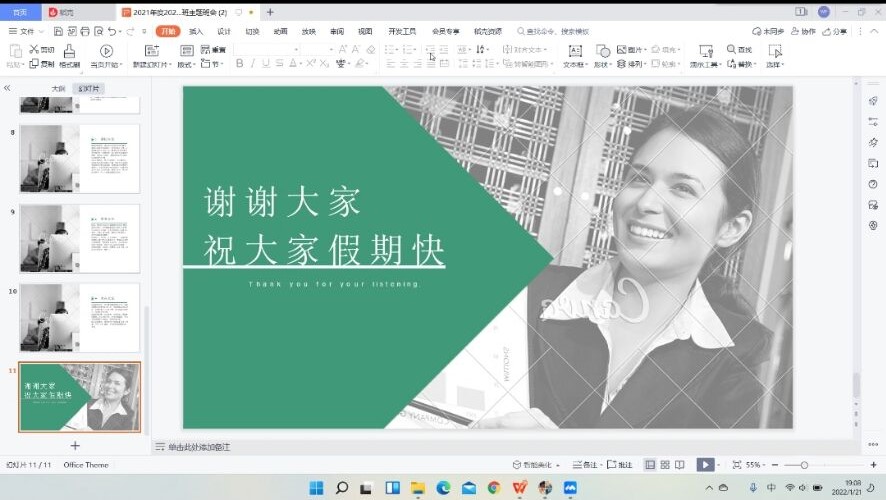Click the Share (分享) icon

(x=835, y=31)
